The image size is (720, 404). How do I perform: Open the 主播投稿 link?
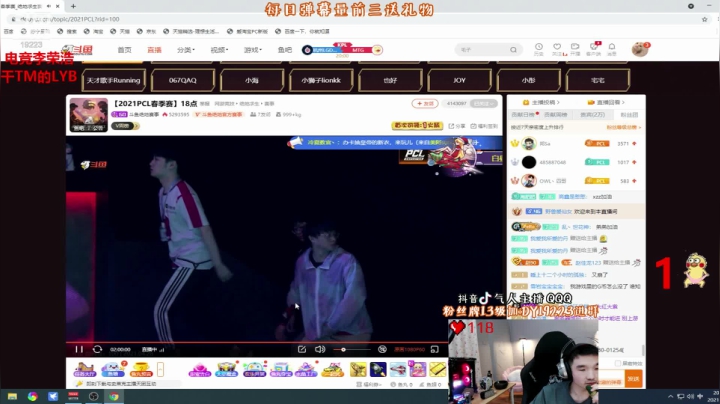tap(541, 102)
